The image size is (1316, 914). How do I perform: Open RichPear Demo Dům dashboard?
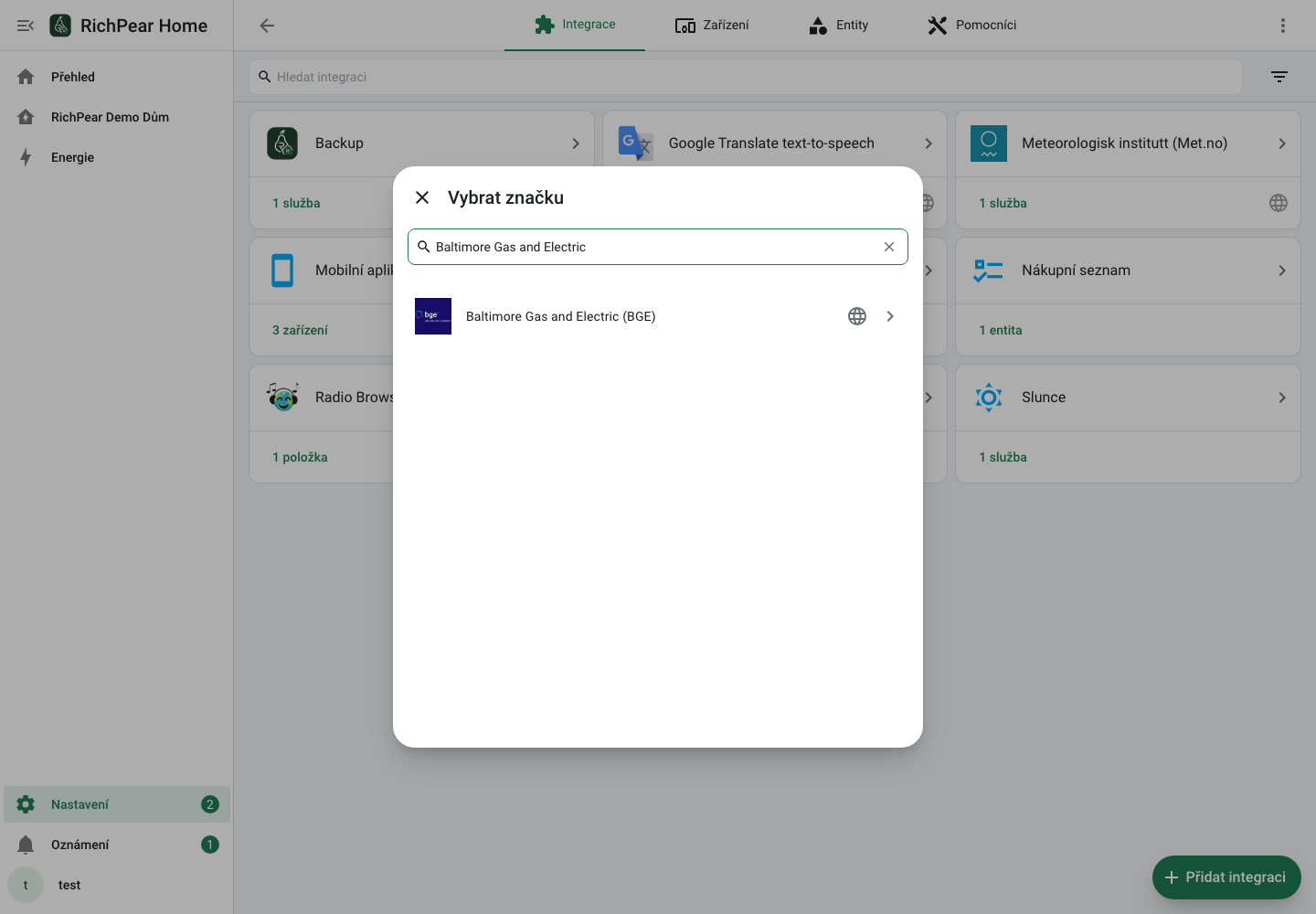[x=117, y=117]
